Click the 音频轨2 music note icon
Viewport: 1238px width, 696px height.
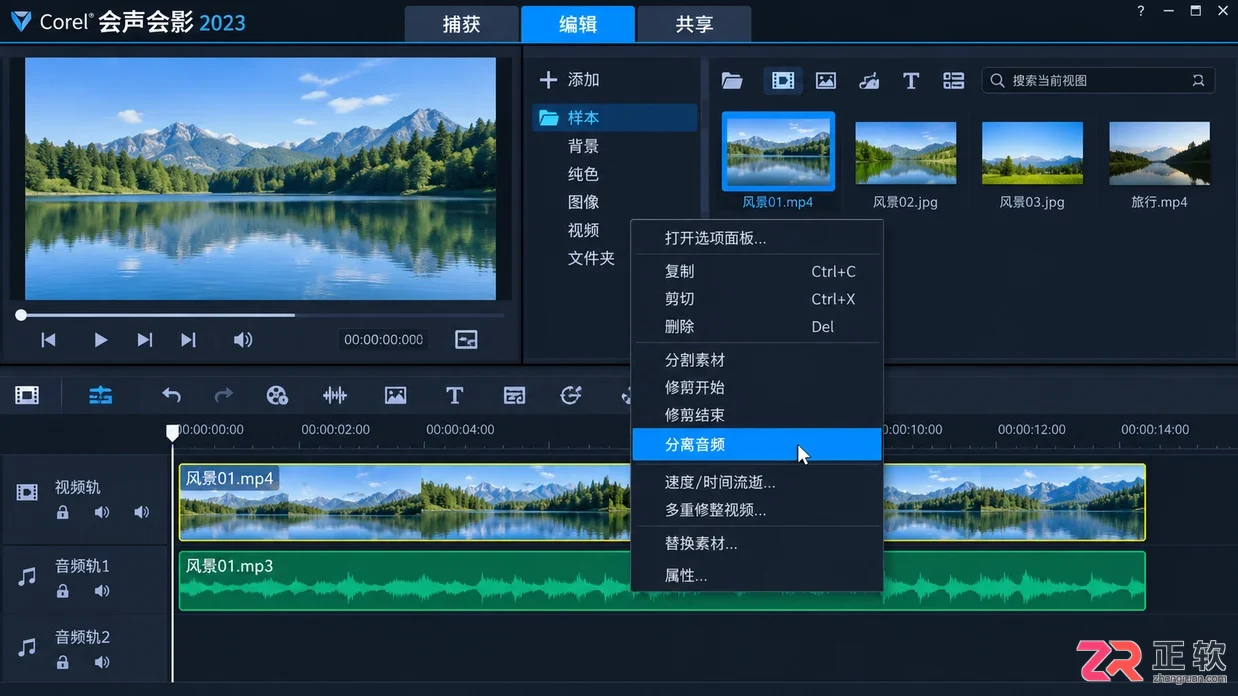point(27,647)
